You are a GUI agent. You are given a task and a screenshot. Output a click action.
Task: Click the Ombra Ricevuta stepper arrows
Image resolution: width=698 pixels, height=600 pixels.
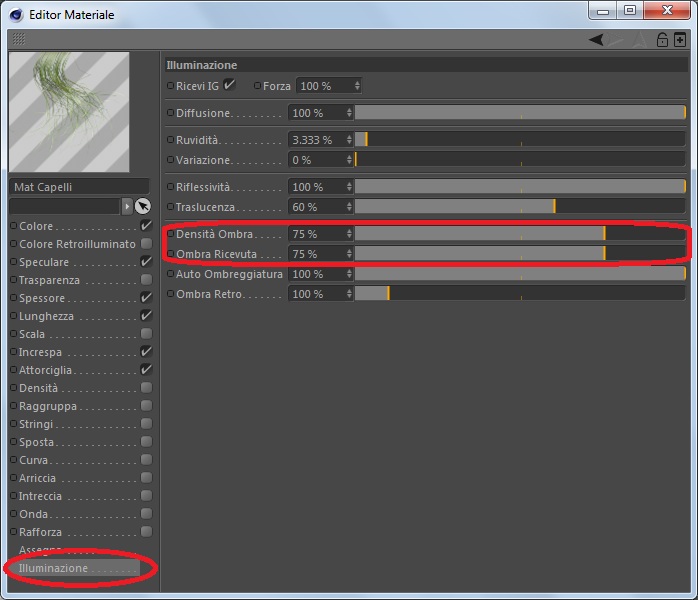coord(349,254)
